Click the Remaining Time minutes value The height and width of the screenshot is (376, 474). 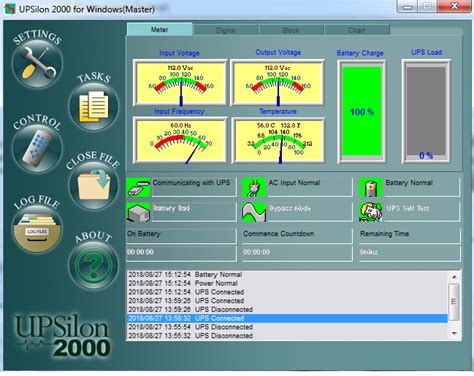tap(410, 253)
